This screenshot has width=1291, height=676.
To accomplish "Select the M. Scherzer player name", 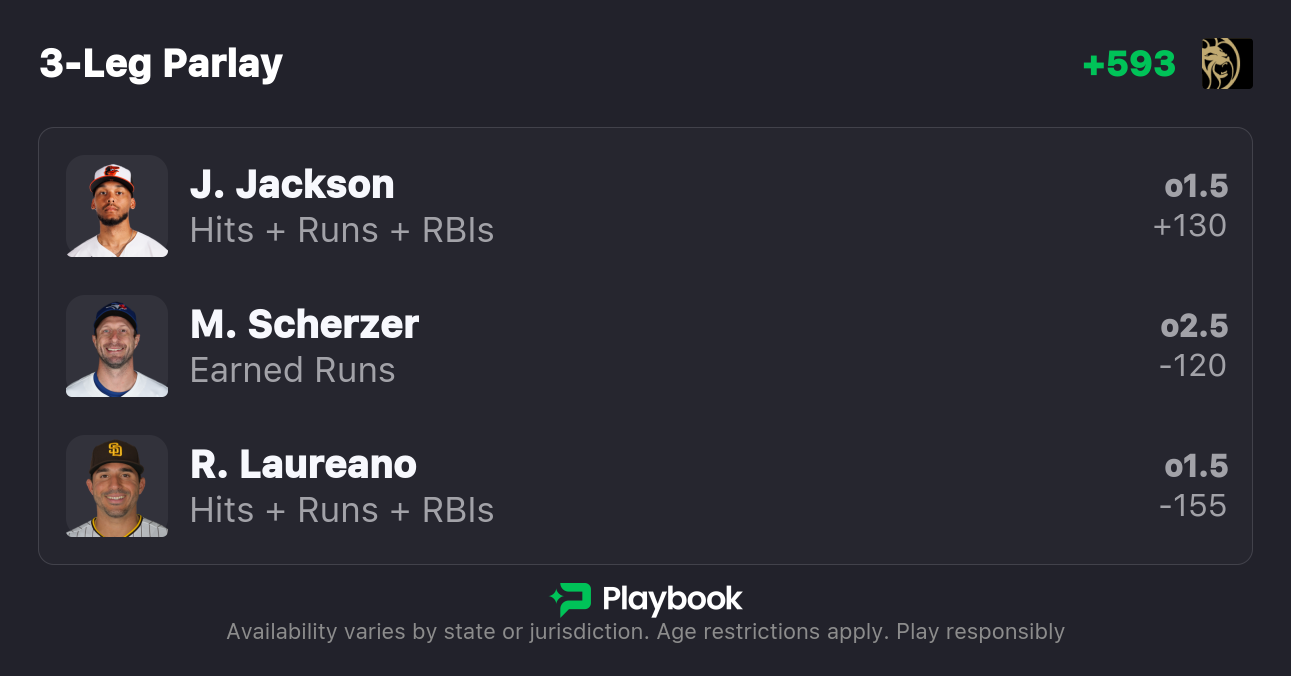I will [304, 324].
